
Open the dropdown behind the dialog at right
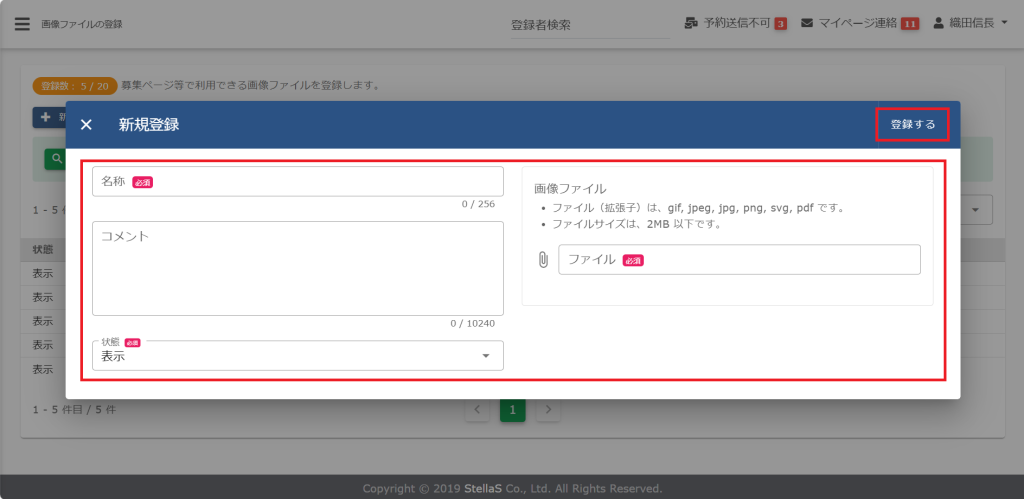(976, 210)
